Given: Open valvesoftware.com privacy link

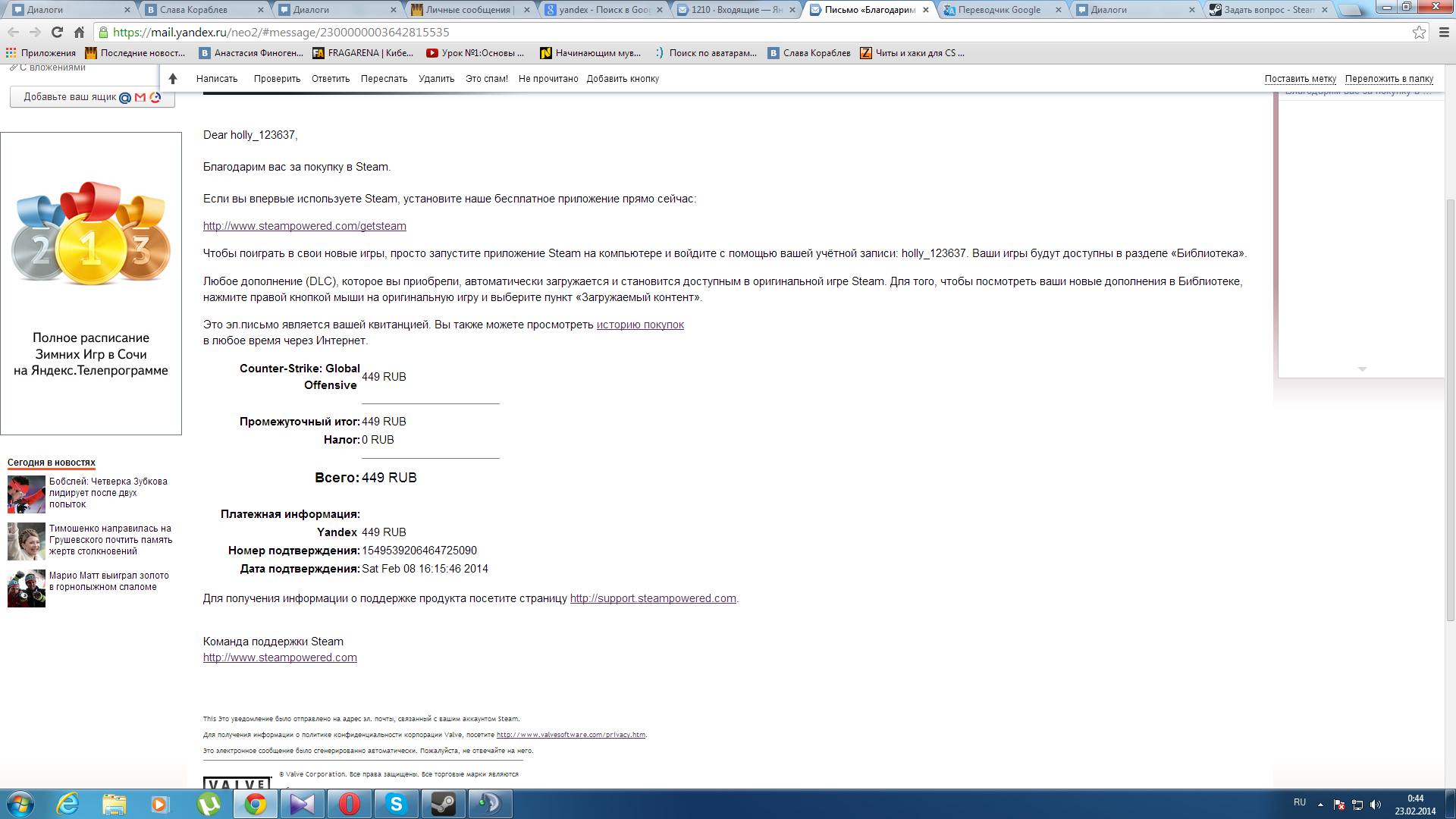Looking at the screenshot, I should (x=571, y=735).
